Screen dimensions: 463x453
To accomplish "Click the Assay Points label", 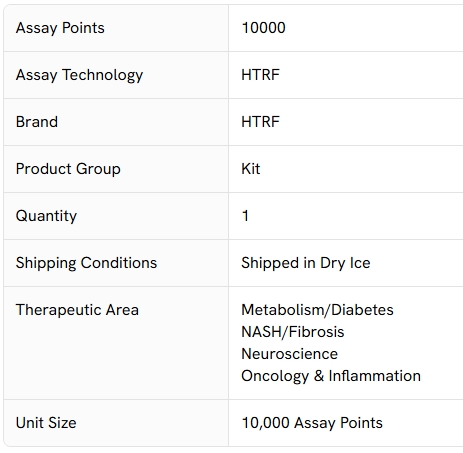I will tap(60, 28).
